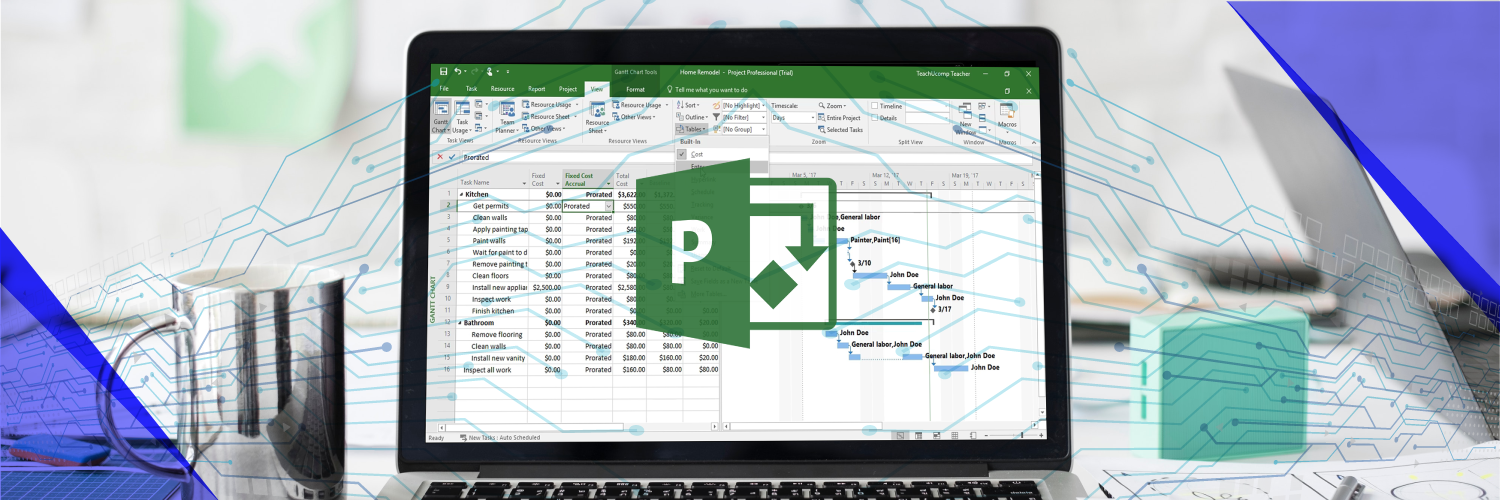This screenshot has width=1500, height=500.
Task: Switch to the Resource ribbon tab
Action: pyautogui.click(x=502, y=89)
